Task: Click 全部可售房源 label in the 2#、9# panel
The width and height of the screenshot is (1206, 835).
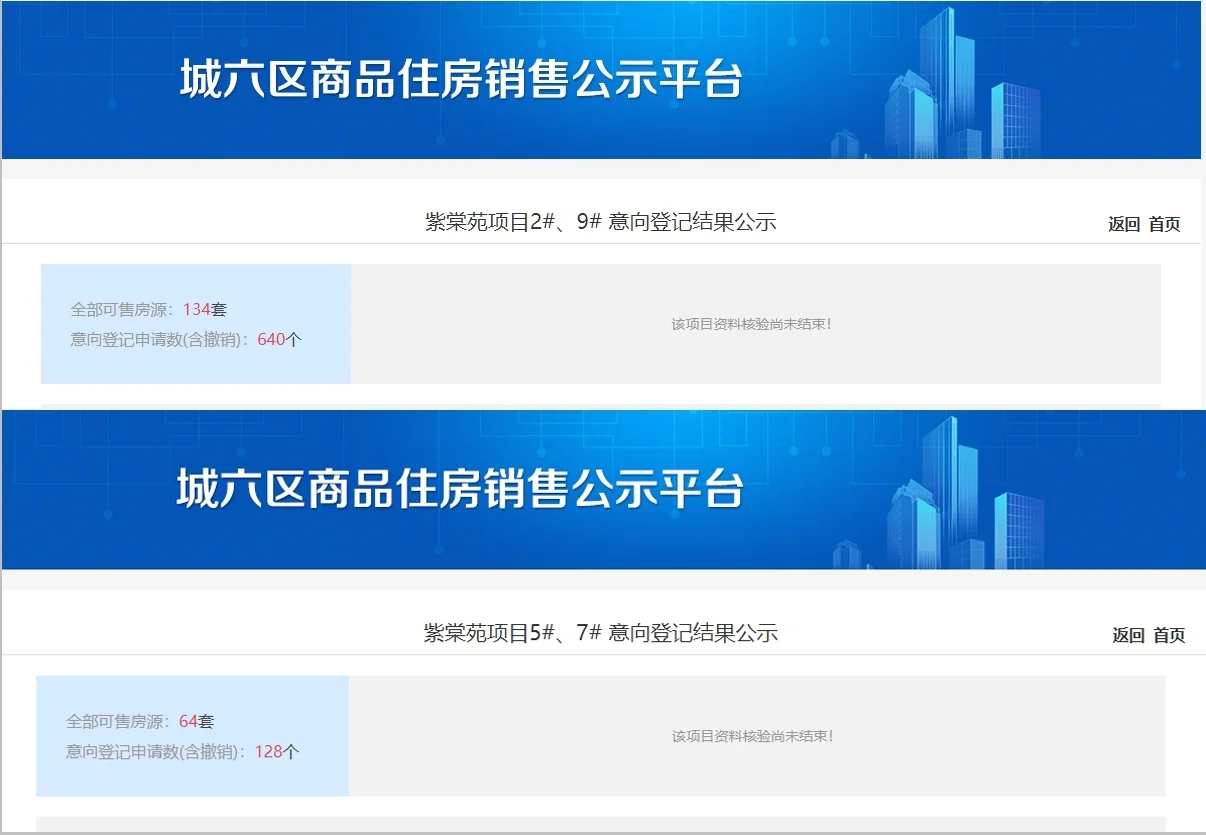Action: pyautogui.click(x=121, y=310)
